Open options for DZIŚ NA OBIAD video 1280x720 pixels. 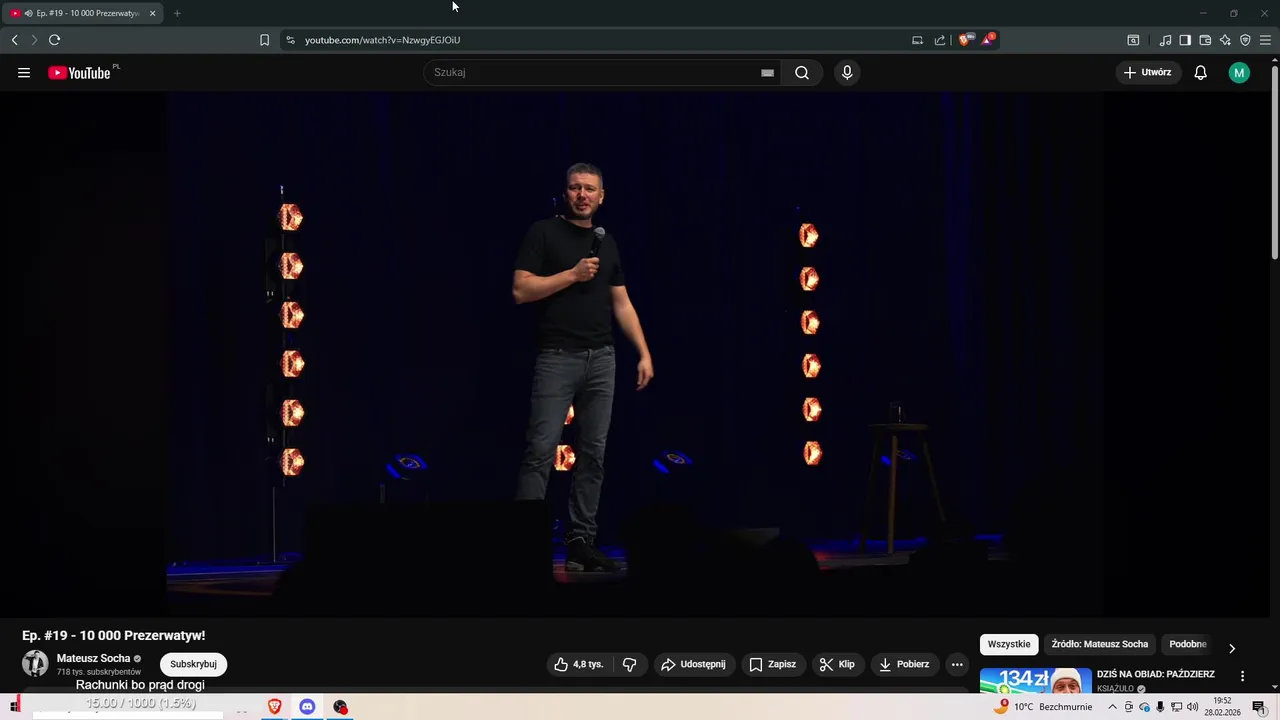[1242, 676]
